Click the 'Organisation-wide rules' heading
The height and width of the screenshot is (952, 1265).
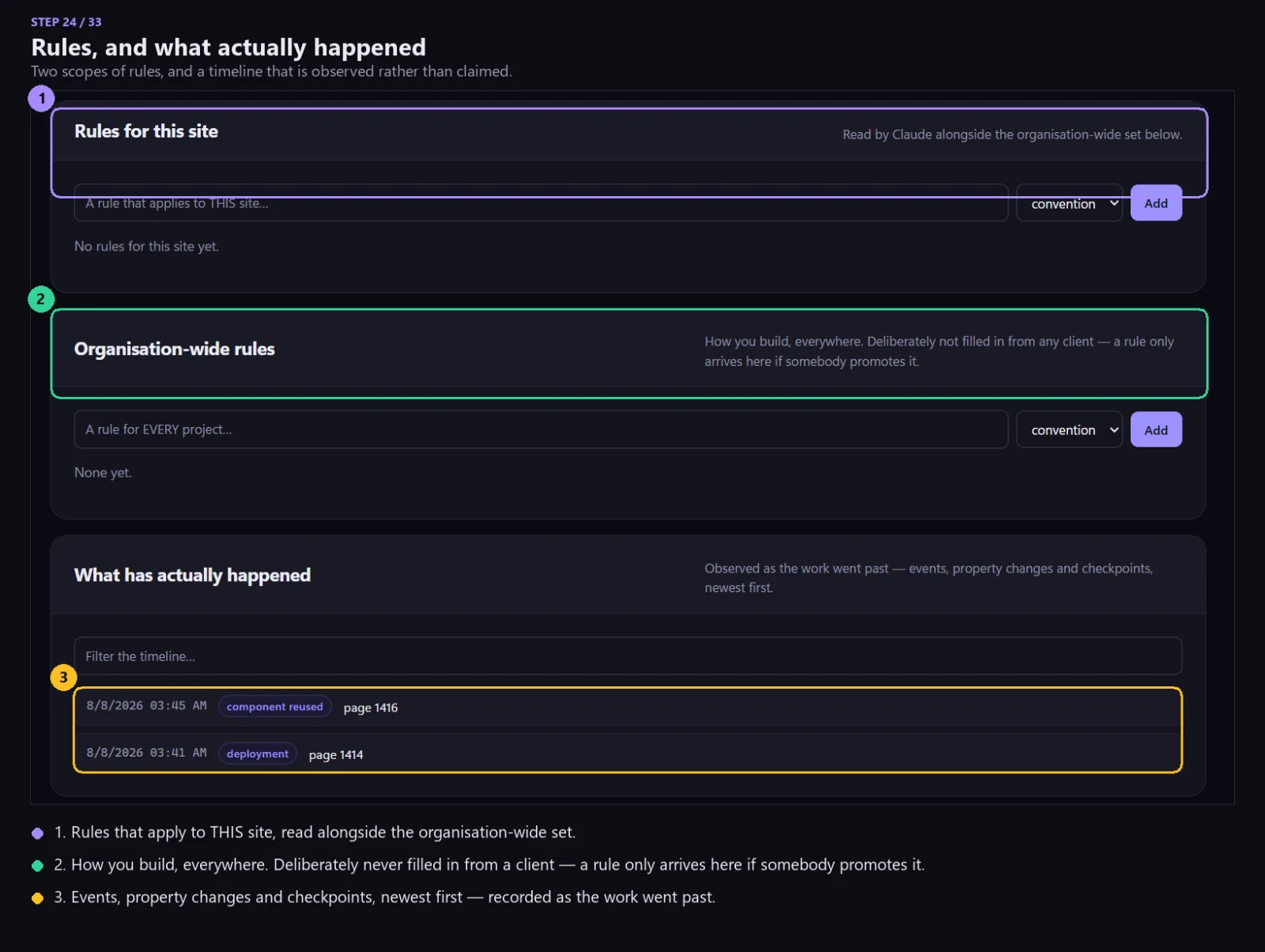175,349
